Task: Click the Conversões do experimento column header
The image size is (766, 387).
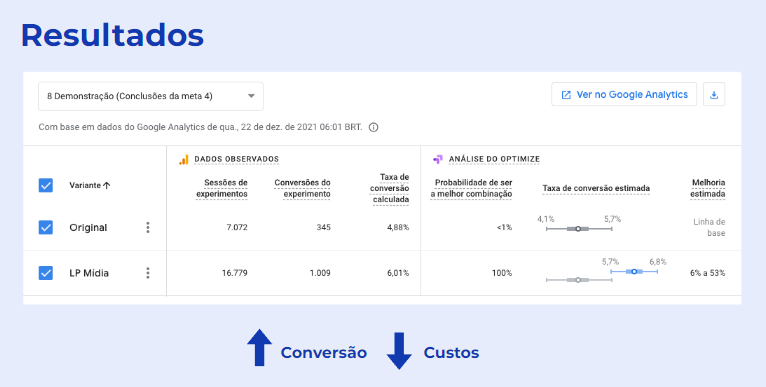Action: click(302, 188)
